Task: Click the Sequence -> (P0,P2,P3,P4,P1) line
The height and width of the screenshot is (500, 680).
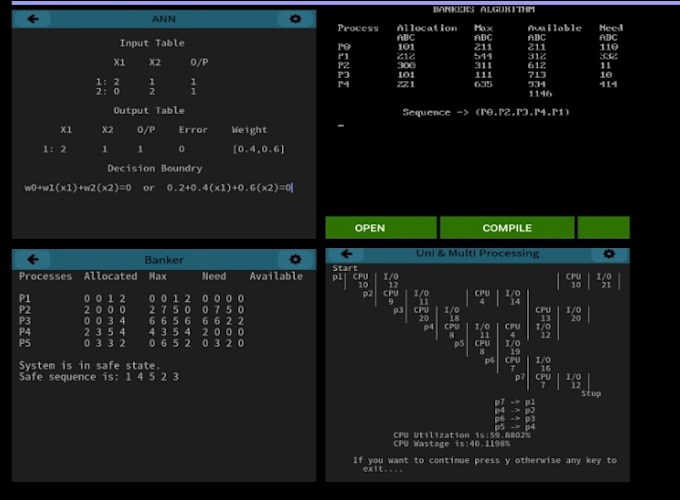Action: pos(486,112)
